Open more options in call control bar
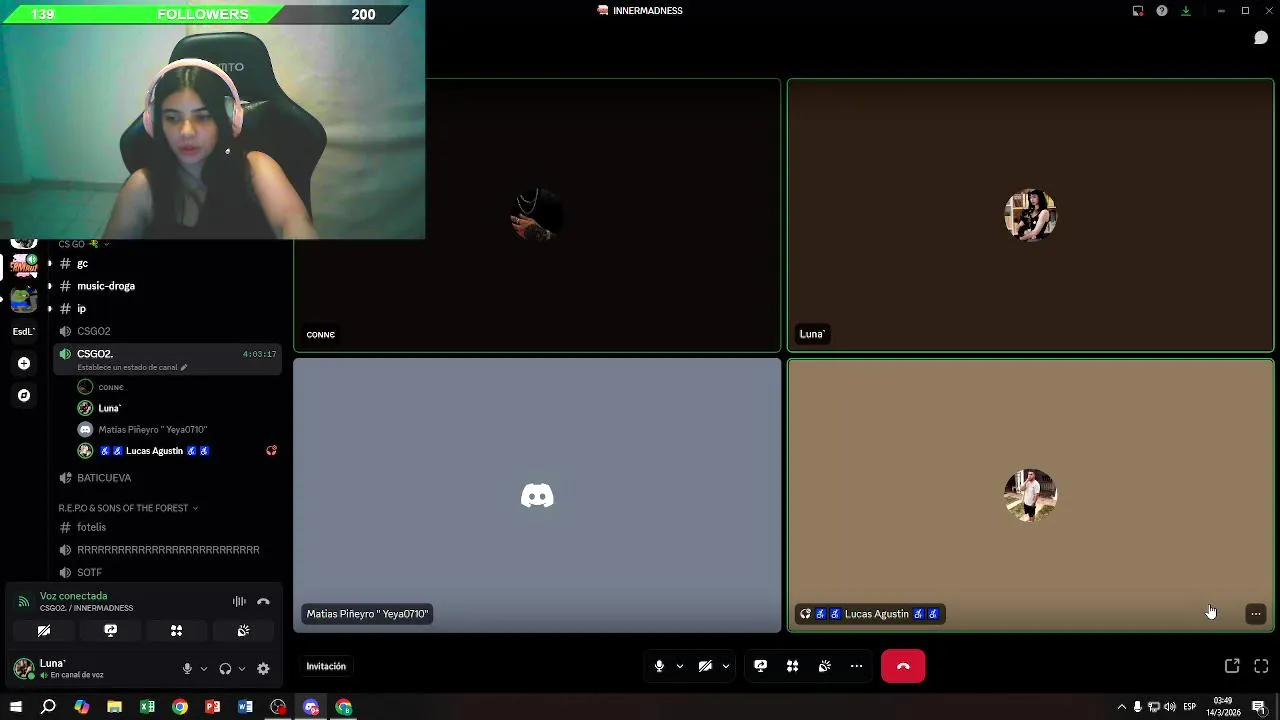Image resolution: width=1280 pixels, height=720 pixels. [857, 666]
